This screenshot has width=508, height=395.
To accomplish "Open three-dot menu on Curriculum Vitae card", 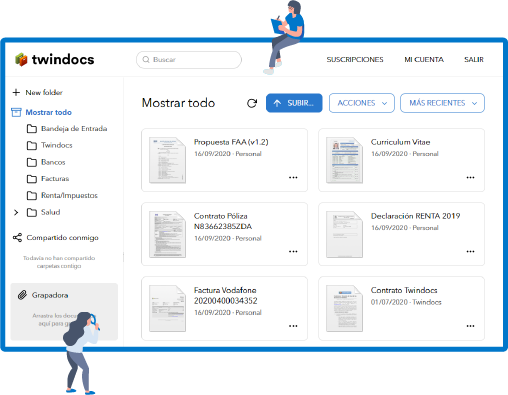I will pos(470,178).
